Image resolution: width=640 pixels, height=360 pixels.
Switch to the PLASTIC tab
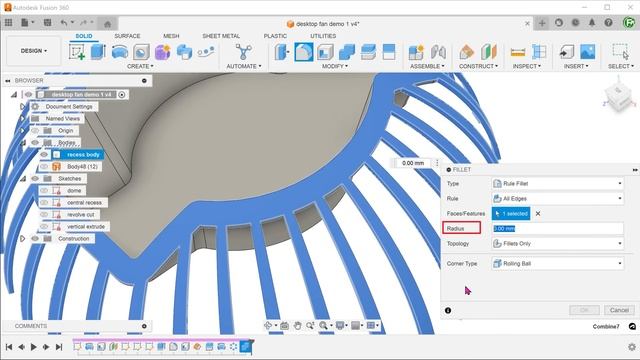click(275, 36)
